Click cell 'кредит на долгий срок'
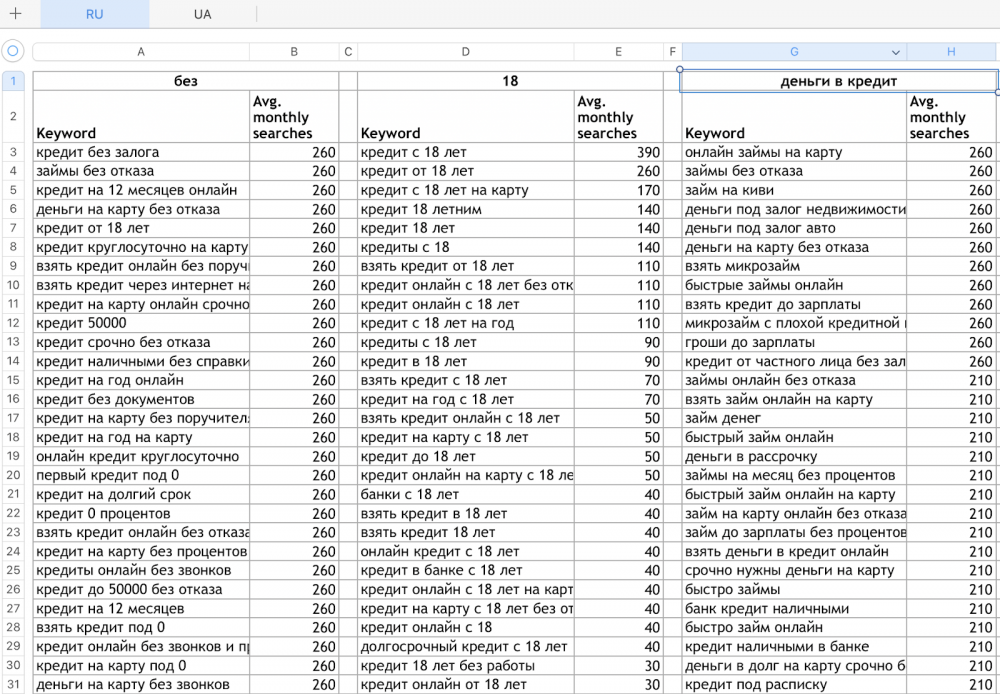Image resolution: width=1000 pixels, height=694 pixels. pos(141,494)
